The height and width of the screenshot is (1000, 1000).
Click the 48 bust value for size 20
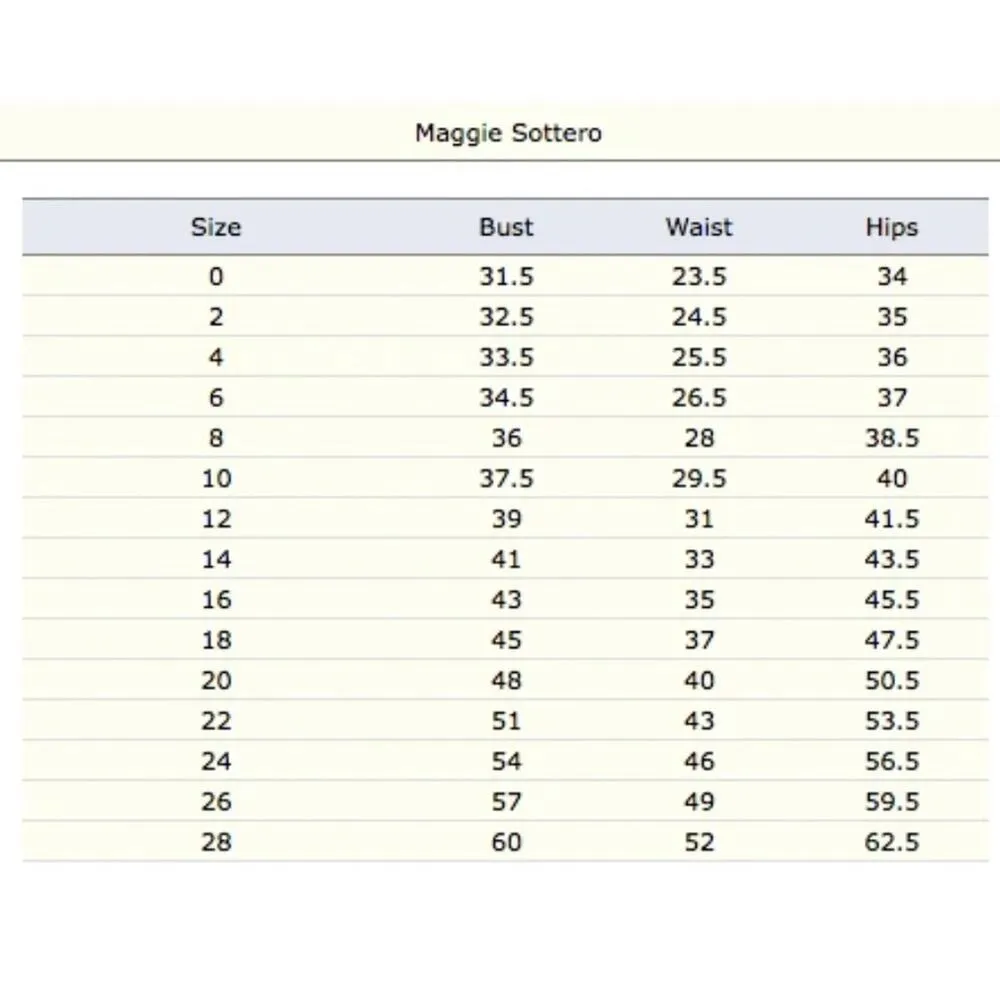pyautogui.click(x=506, y=680)
